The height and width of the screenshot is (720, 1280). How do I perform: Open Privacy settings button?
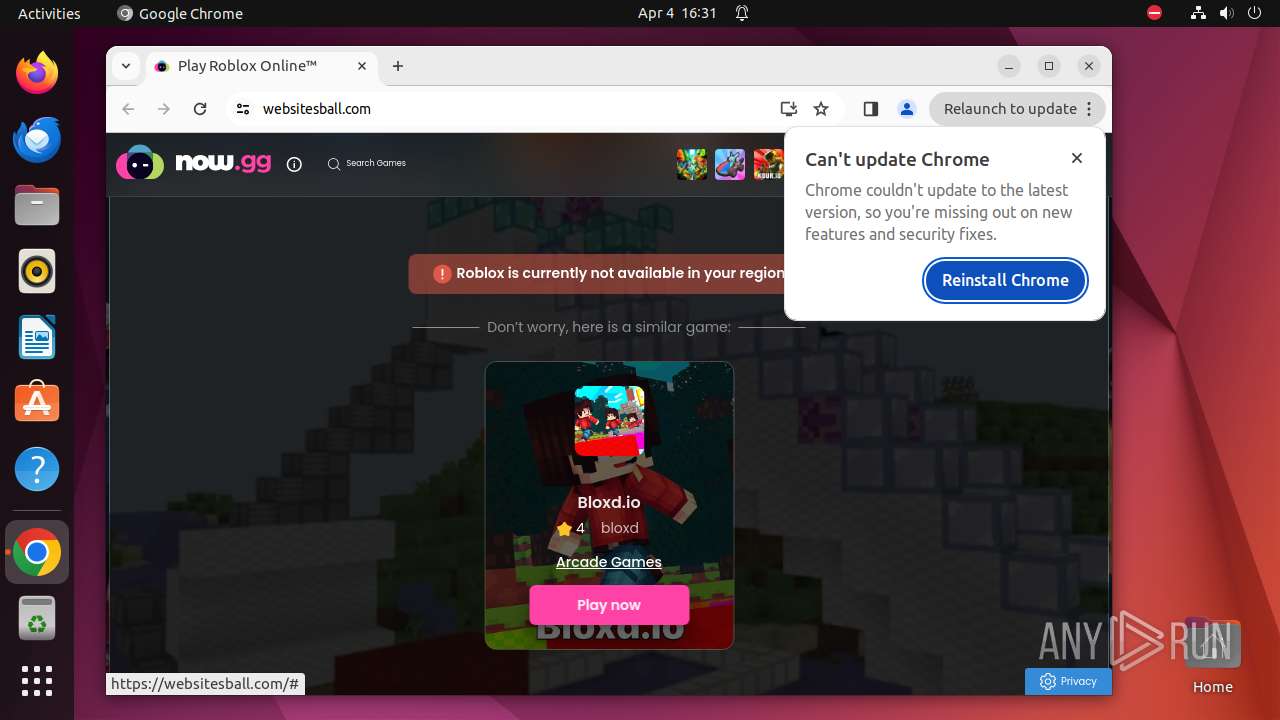(x=1068, y=681)
